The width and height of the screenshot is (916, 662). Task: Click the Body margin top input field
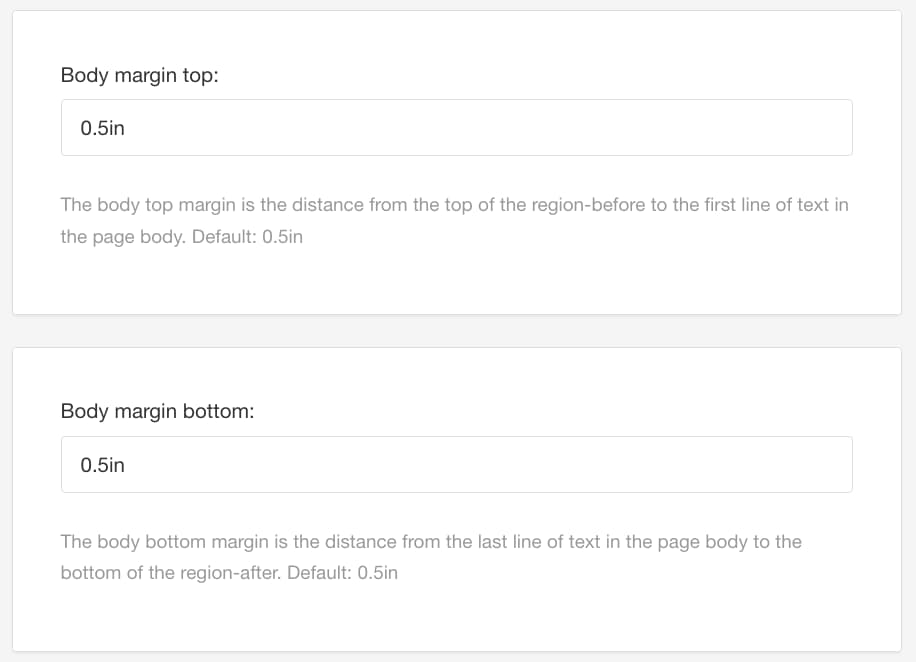[456, 127]
